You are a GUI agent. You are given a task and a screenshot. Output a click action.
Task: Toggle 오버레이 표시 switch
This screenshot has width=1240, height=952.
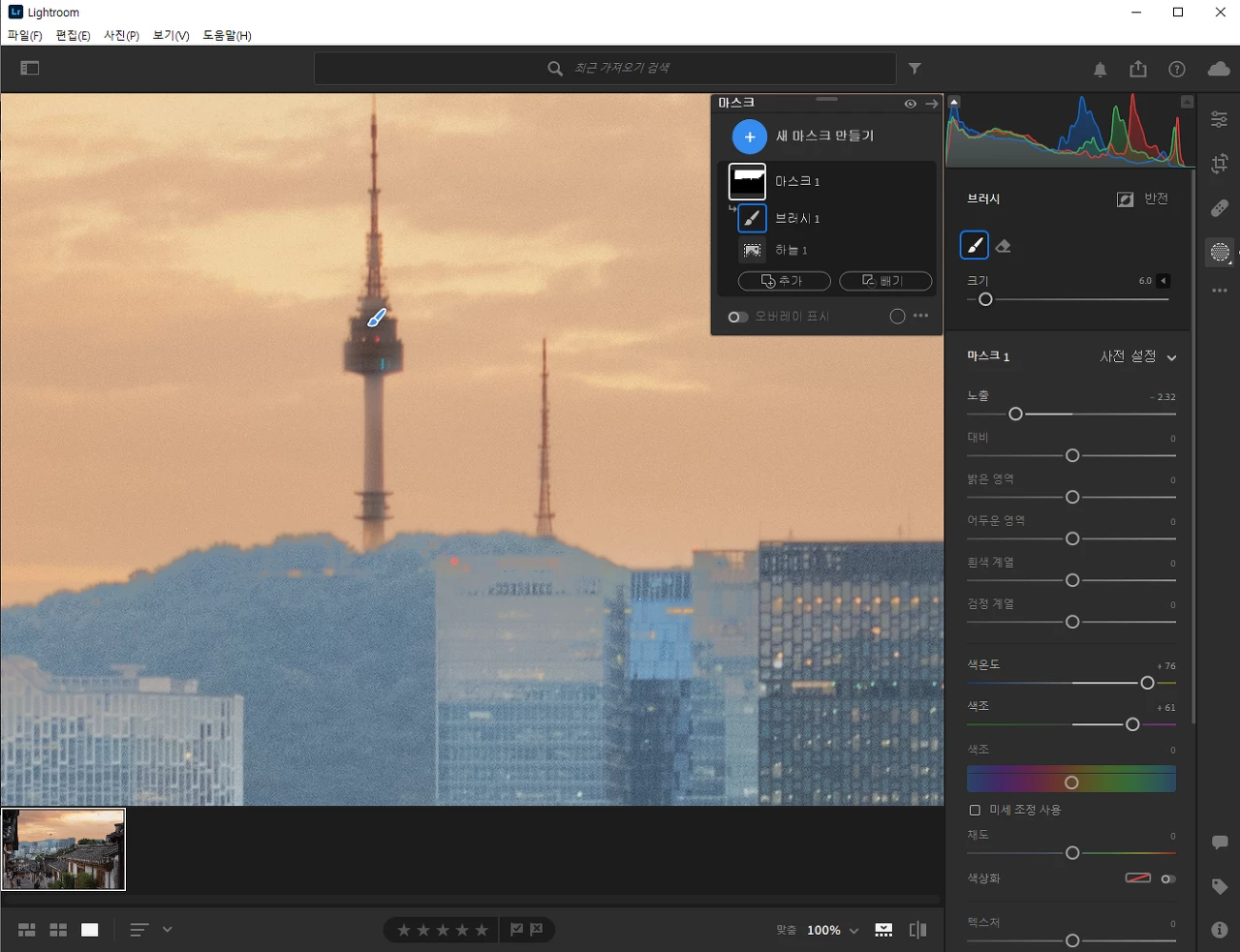click(x=738, y=317)
